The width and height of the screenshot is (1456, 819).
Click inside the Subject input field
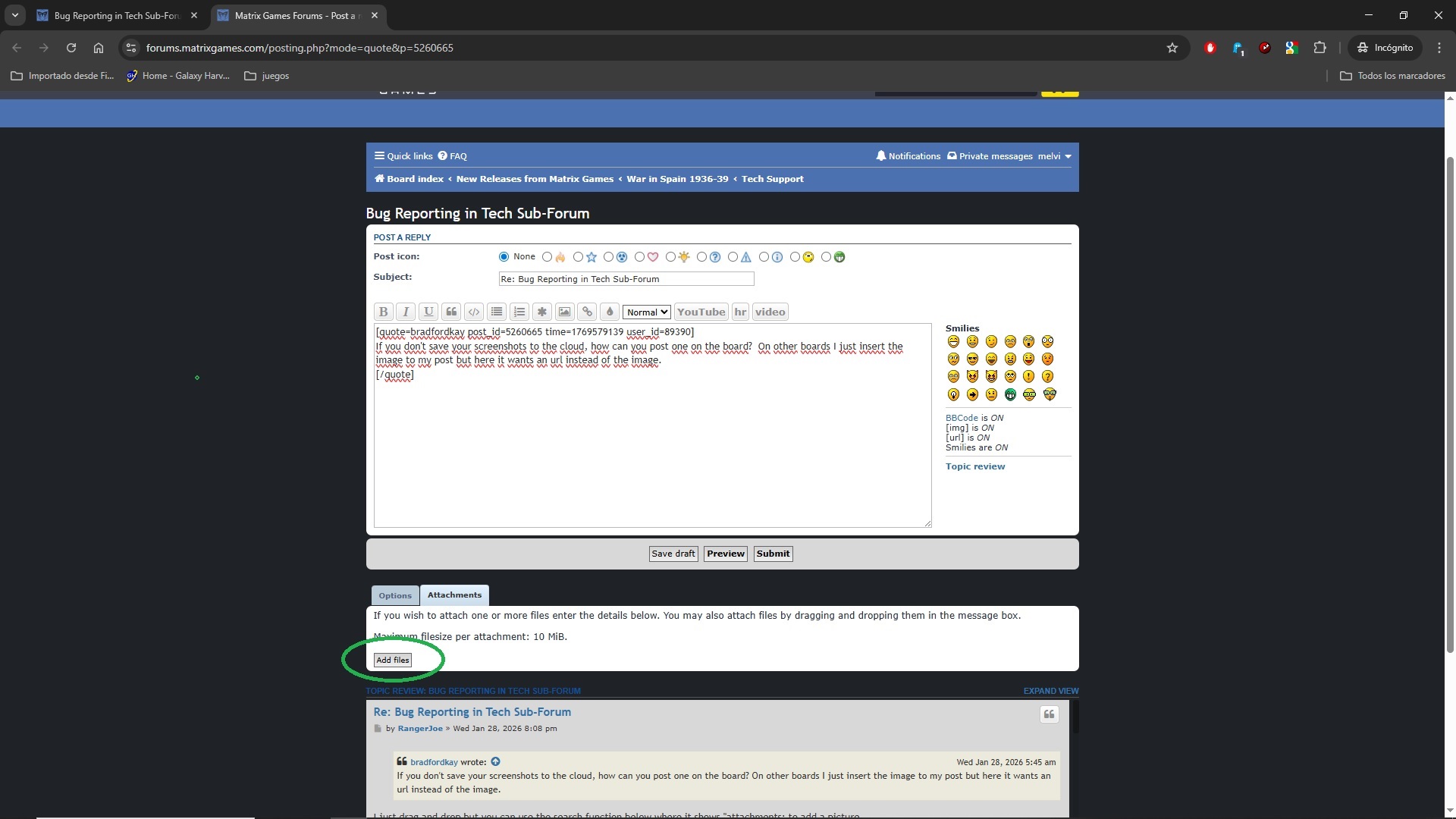tap(626, 279)
